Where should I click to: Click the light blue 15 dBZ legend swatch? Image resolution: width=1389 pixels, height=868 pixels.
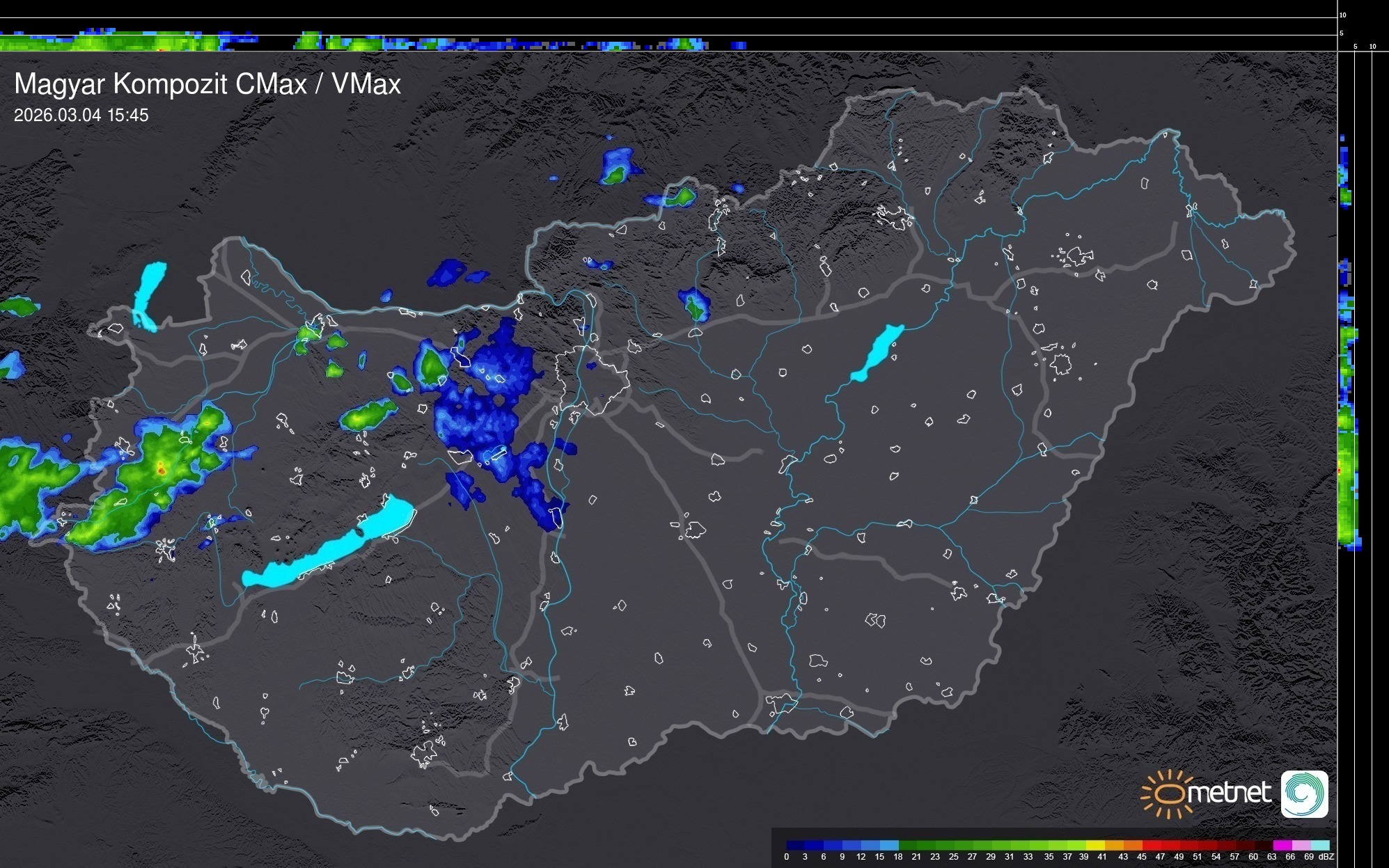click(x=889, y=845)
